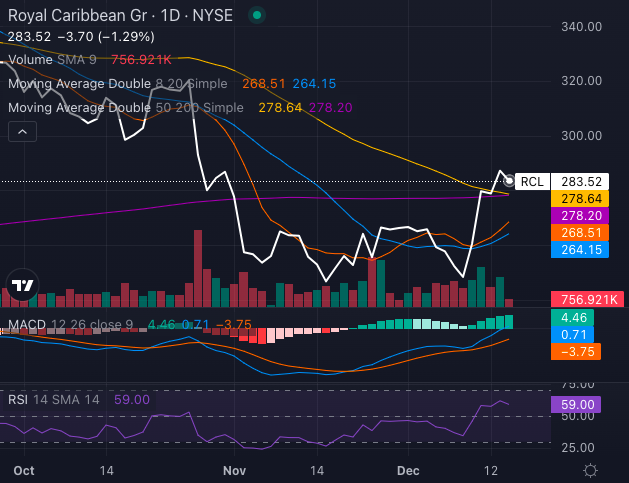Click the Oct date on time axis
This screenshot has width=629, height=483.
point(24,471)
